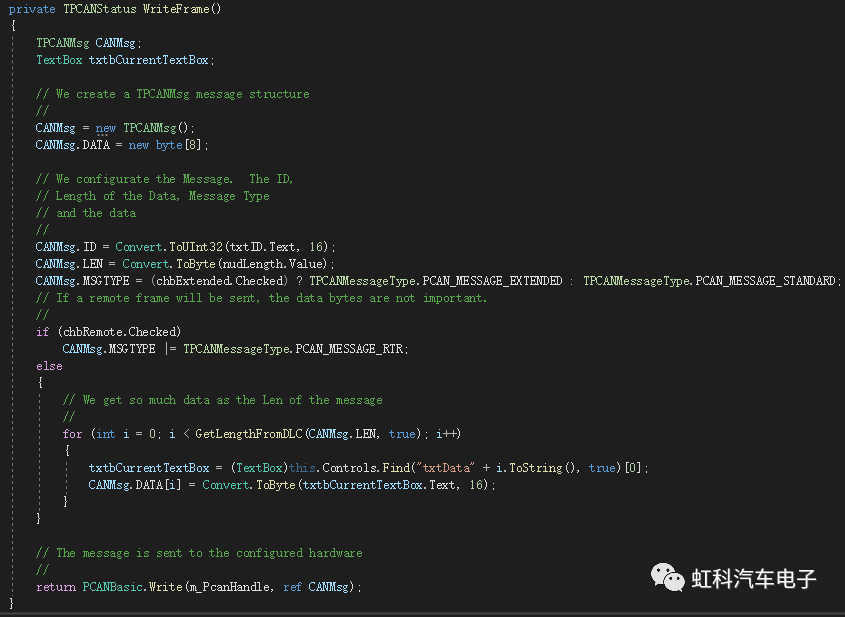Click the 'for' loop keyword
This screenshot has width=845, height=617.
click(72, 434)
